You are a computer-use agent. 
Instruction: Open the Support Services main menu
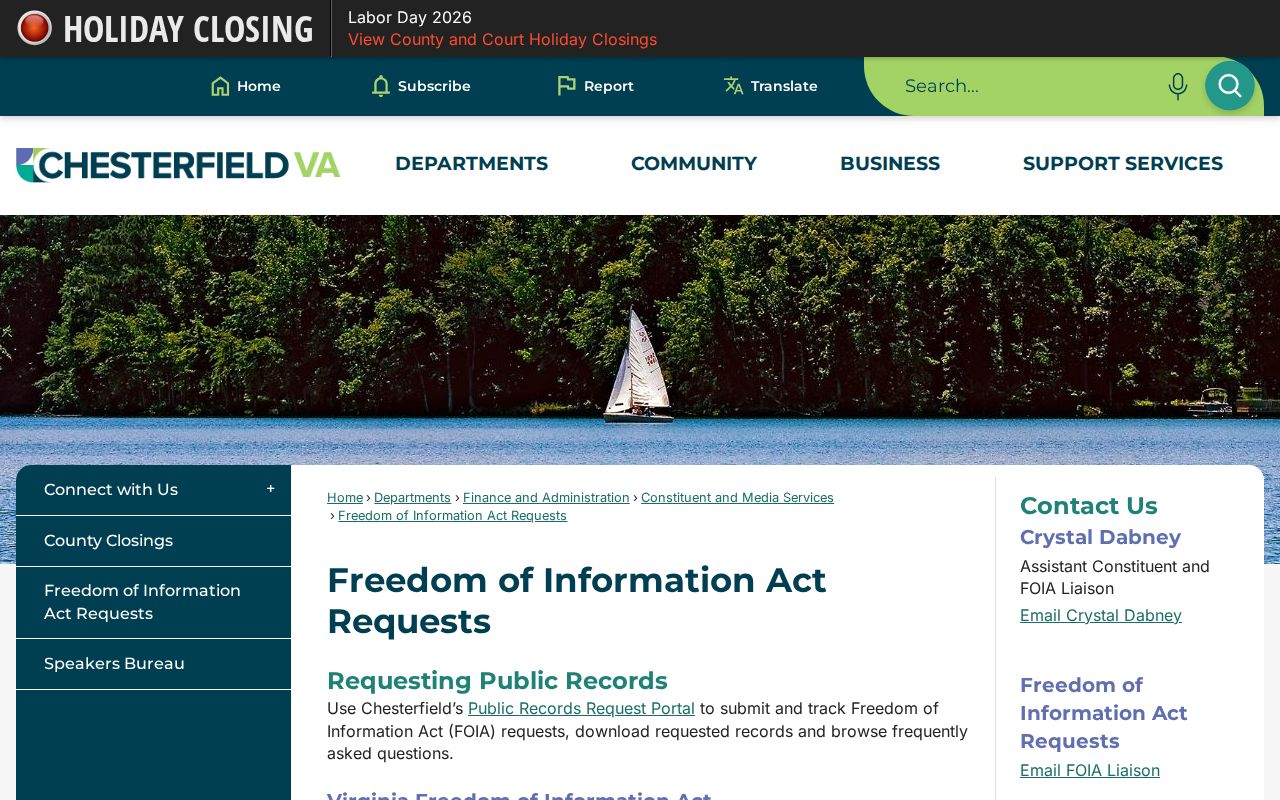tap(1123, 164)
